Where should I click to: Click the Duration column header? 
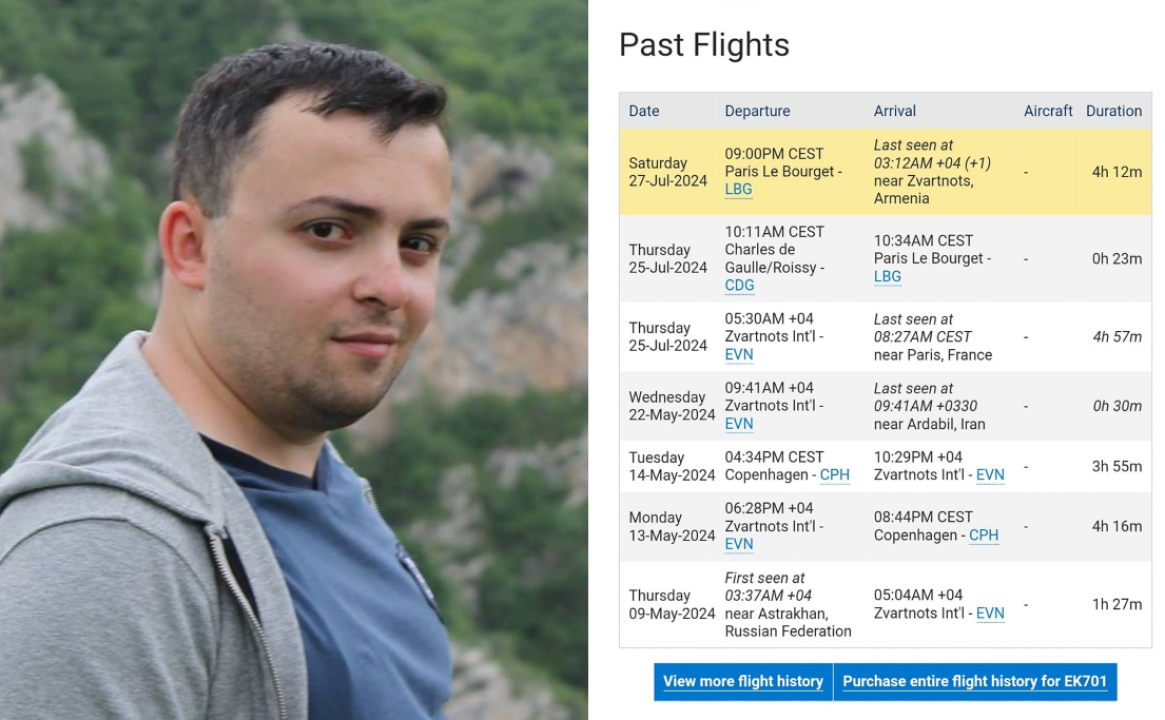point(1113,111)
